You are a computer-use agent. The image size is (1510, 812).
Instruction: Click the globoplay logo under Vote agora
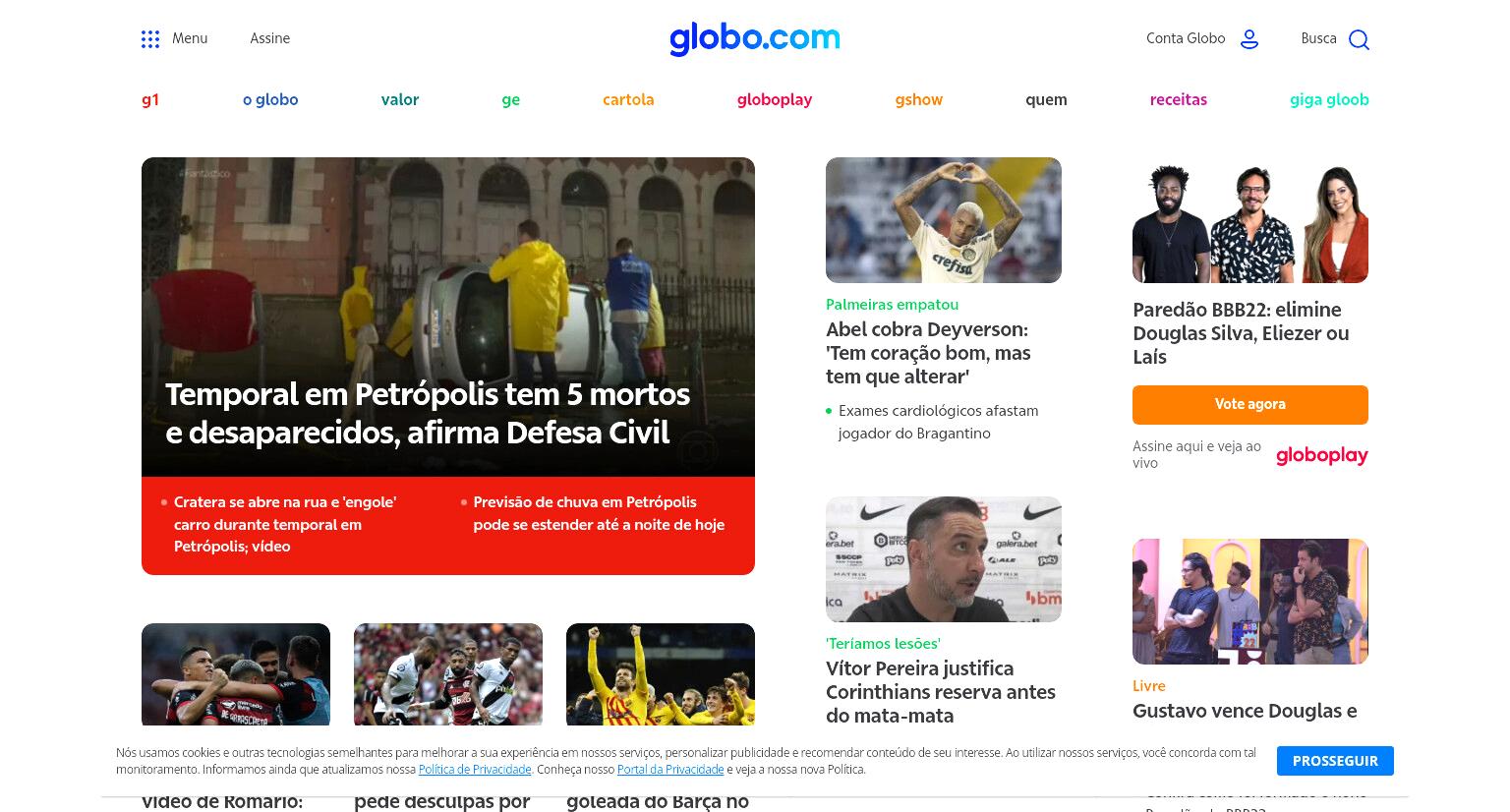(1321, 455)
